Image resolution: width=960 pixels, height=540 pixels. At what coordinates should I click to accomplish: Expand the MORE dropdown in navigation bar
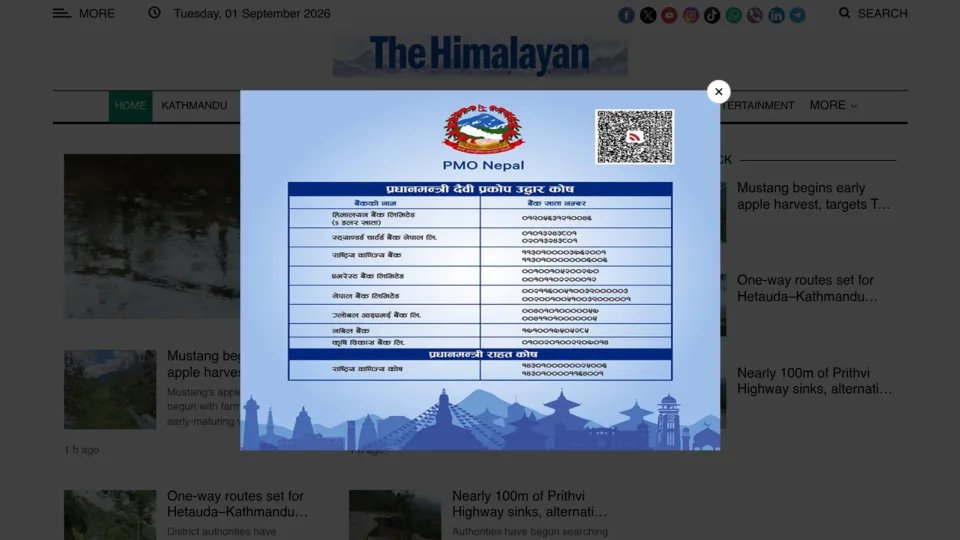pyautogui.click(x=833, y=105)
